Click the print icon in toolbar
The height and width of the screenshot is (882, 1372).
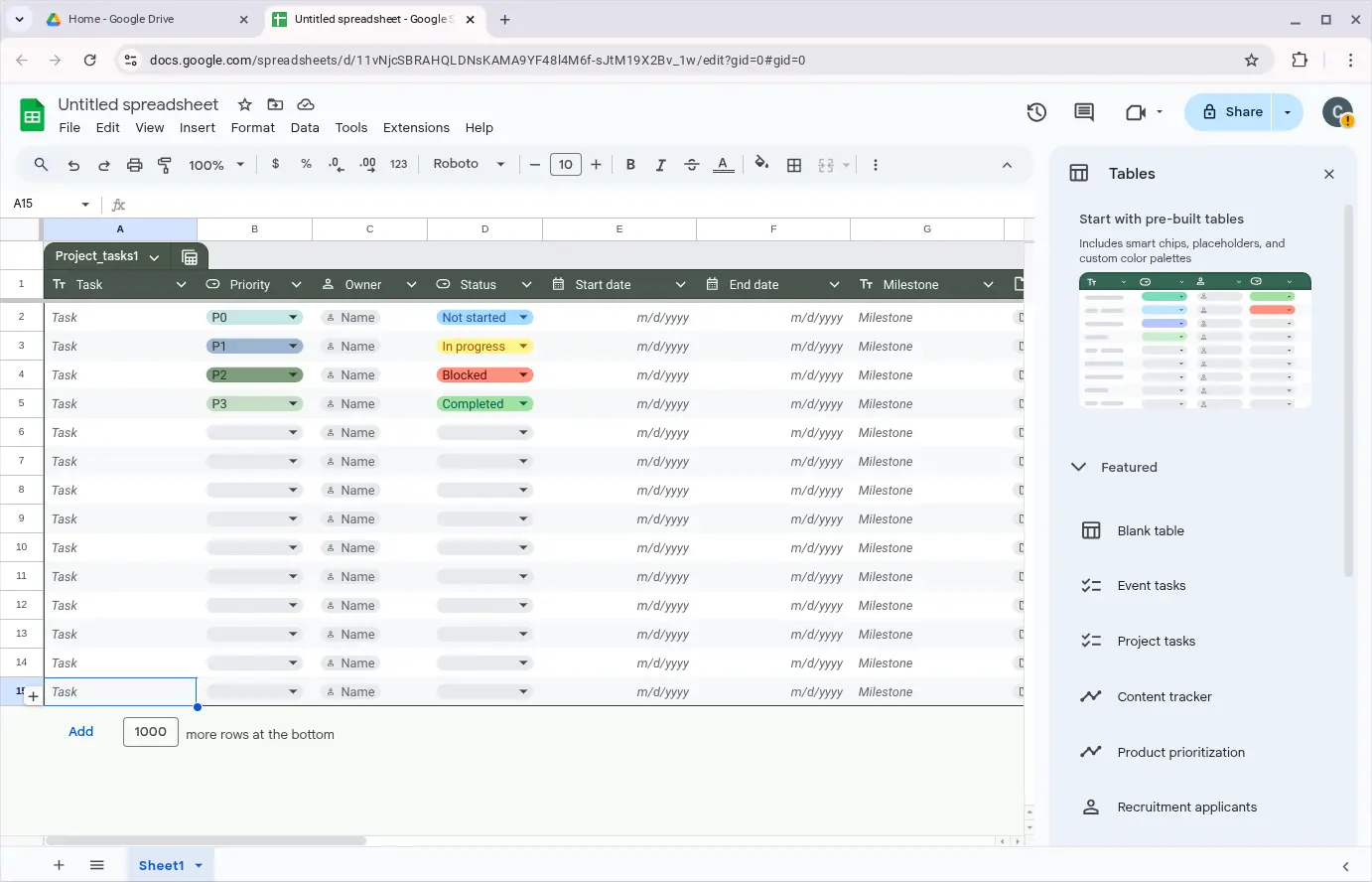(x=135, y=165)
